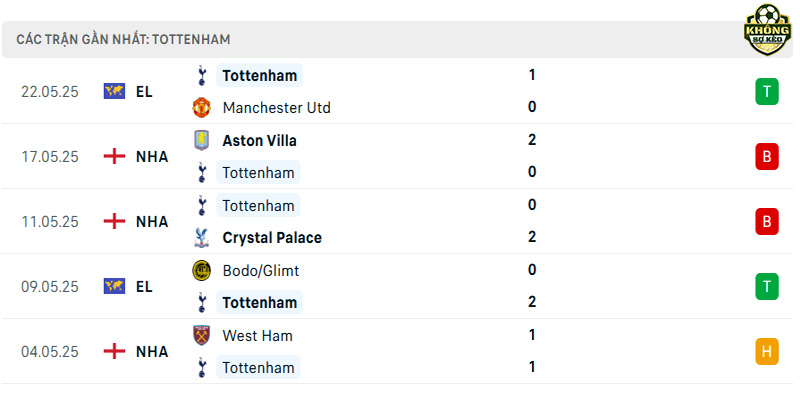
Task: Click the green T badge for Bodo/Glimt match
Action: (767, 286)
